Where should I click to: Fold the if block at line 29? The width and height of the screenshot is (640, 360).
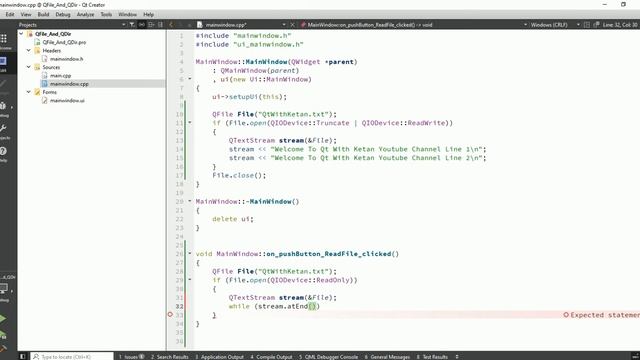pyautogui.click(x=190, y=280)
